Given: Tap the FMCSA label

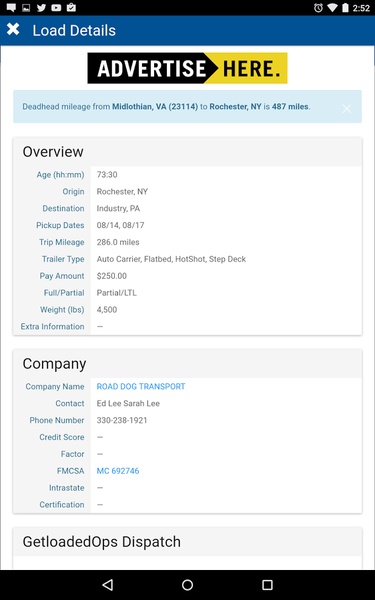Looking at the screenshot, I should (x=70, y=471).
